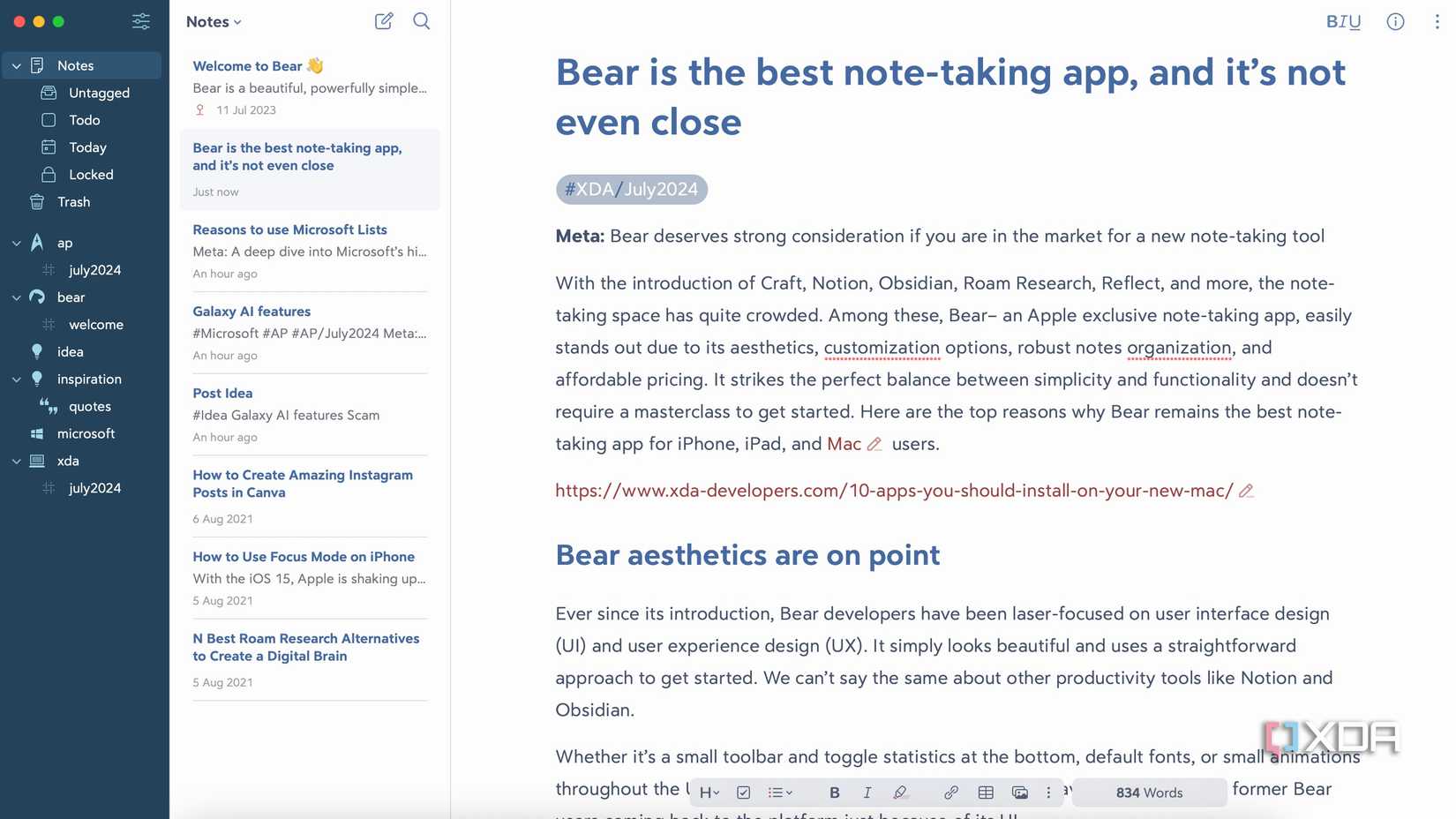
Task: Click the 834 Words counter
Action: [x=1148, y=792]
